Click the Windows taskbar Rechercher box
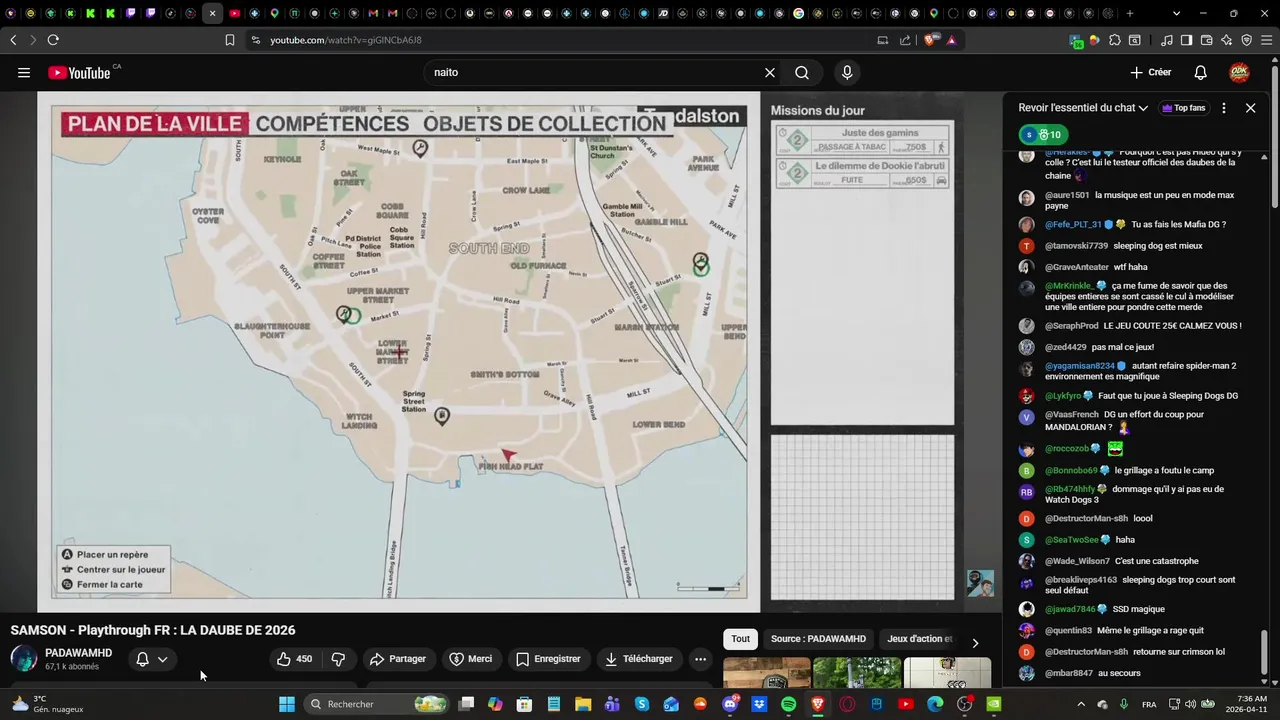This screenshot has height=720, width=1280. (x=377, y=704)
